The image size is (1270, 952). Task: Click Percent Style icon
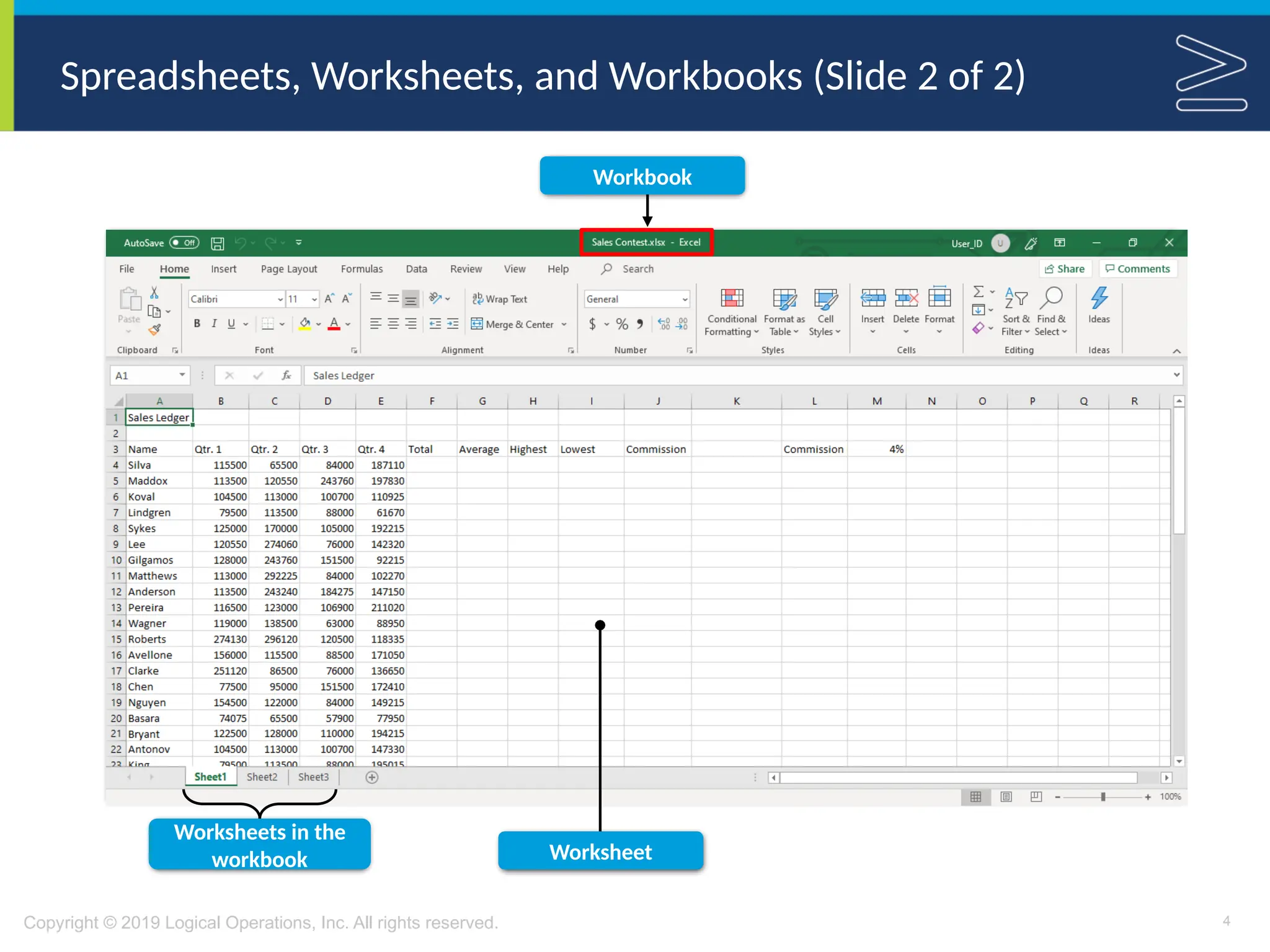coord(622,324)
